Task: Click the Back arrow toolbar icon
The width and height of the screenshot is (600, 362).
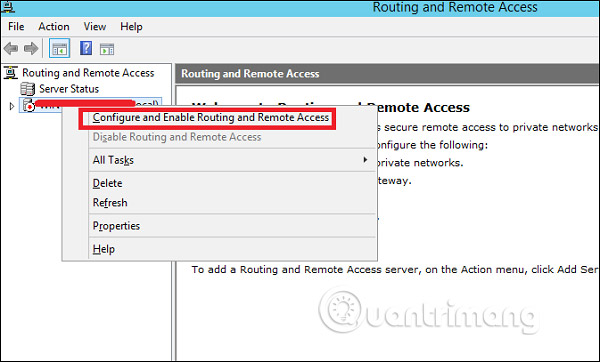Action: [11, 49]
